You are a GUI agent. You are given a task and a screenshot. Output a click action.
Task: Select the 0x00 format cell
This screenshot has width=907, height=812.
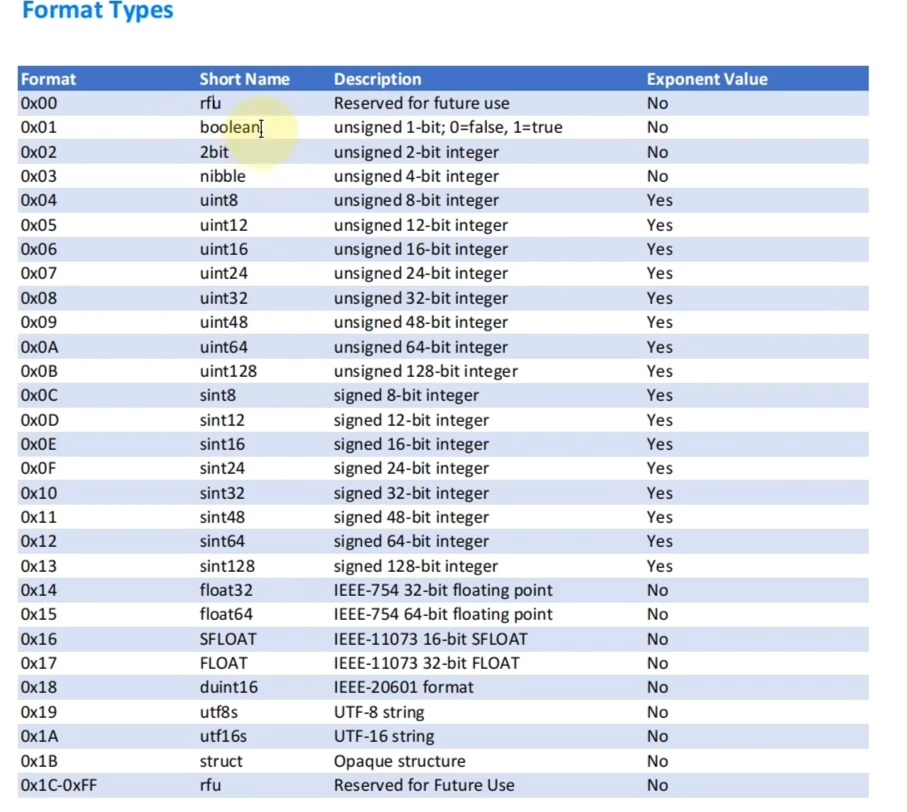tap(39, 104)
